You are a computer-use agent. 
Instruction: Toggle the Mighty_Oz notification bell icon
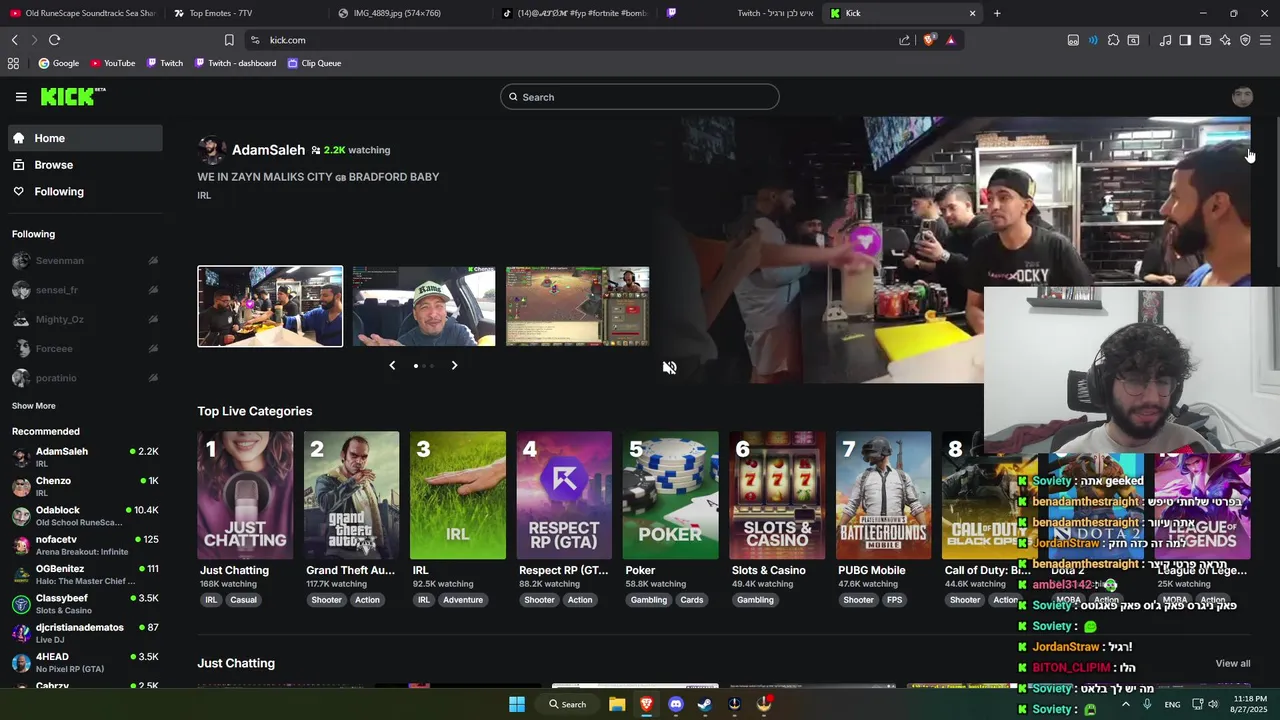(153, 319)
